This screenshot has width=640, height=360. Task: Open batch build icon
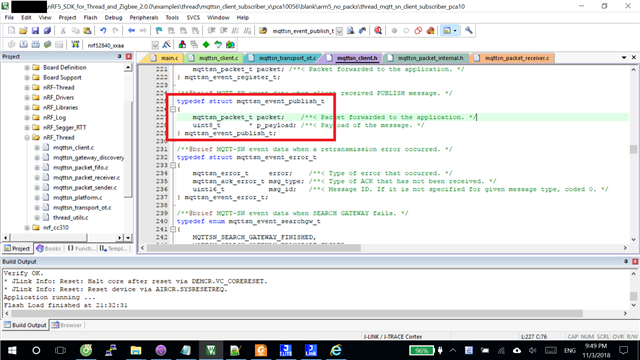[x=47, y=44]
